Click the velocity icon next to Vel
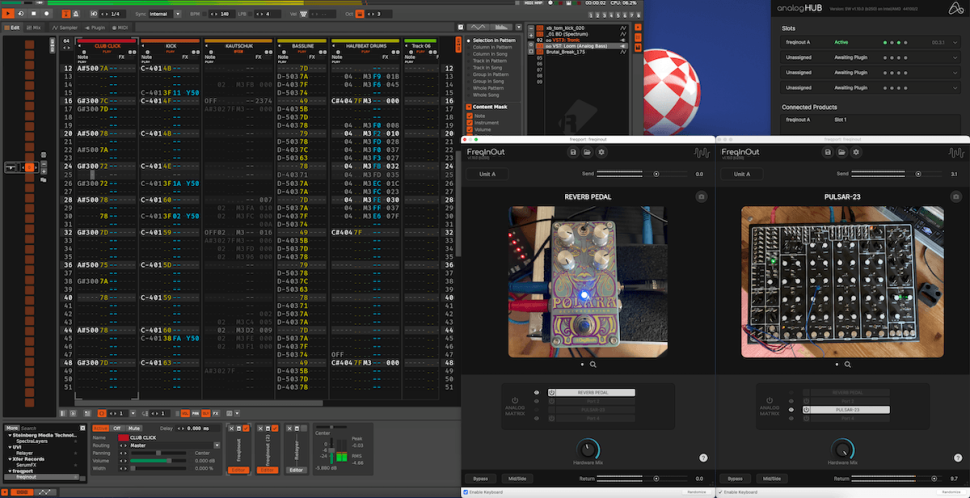 303,14
